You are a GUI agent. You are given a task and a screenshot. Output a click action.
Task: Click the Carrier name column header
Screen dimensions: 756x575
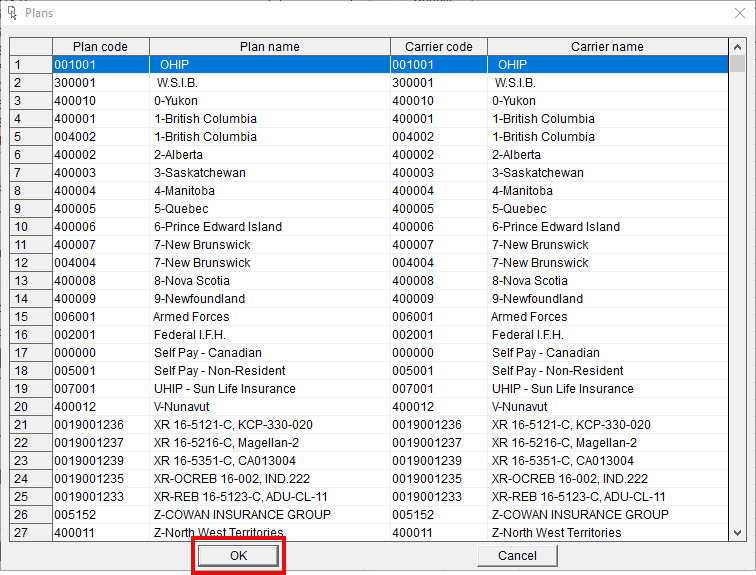tap(608, 47)
